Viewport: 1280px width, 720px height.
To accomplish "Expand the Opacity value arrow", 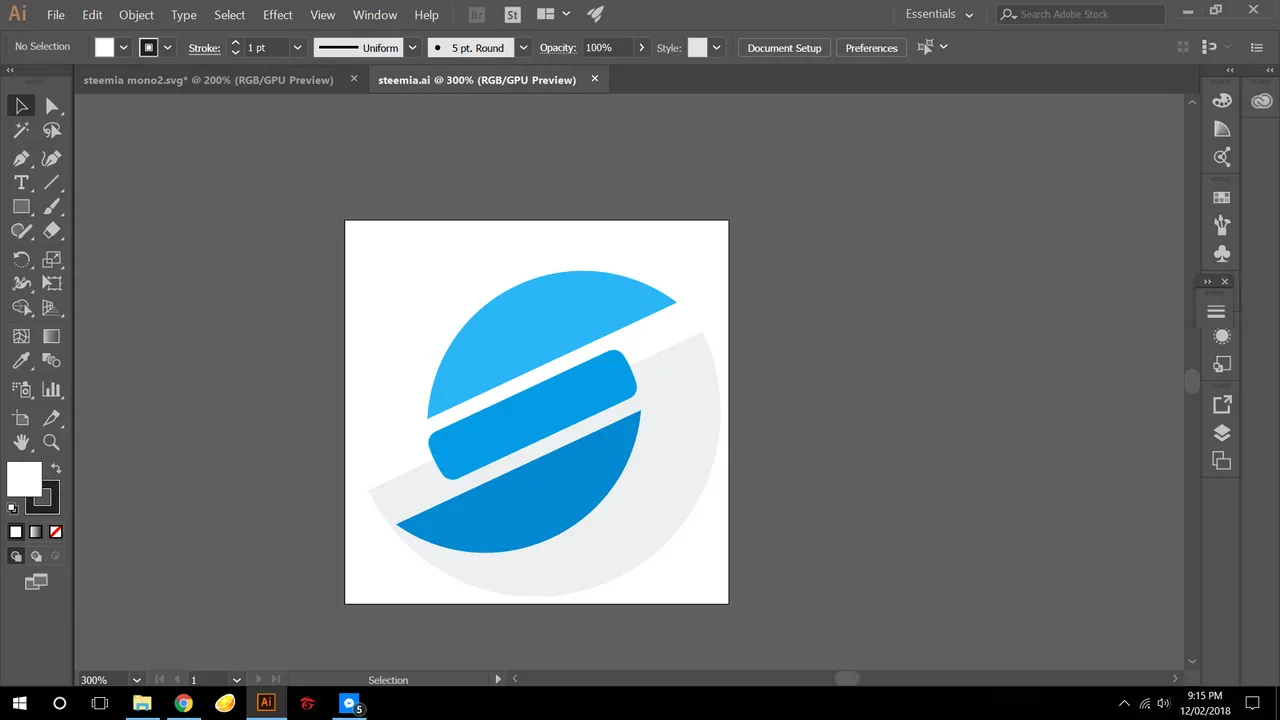I will (642, 48).
